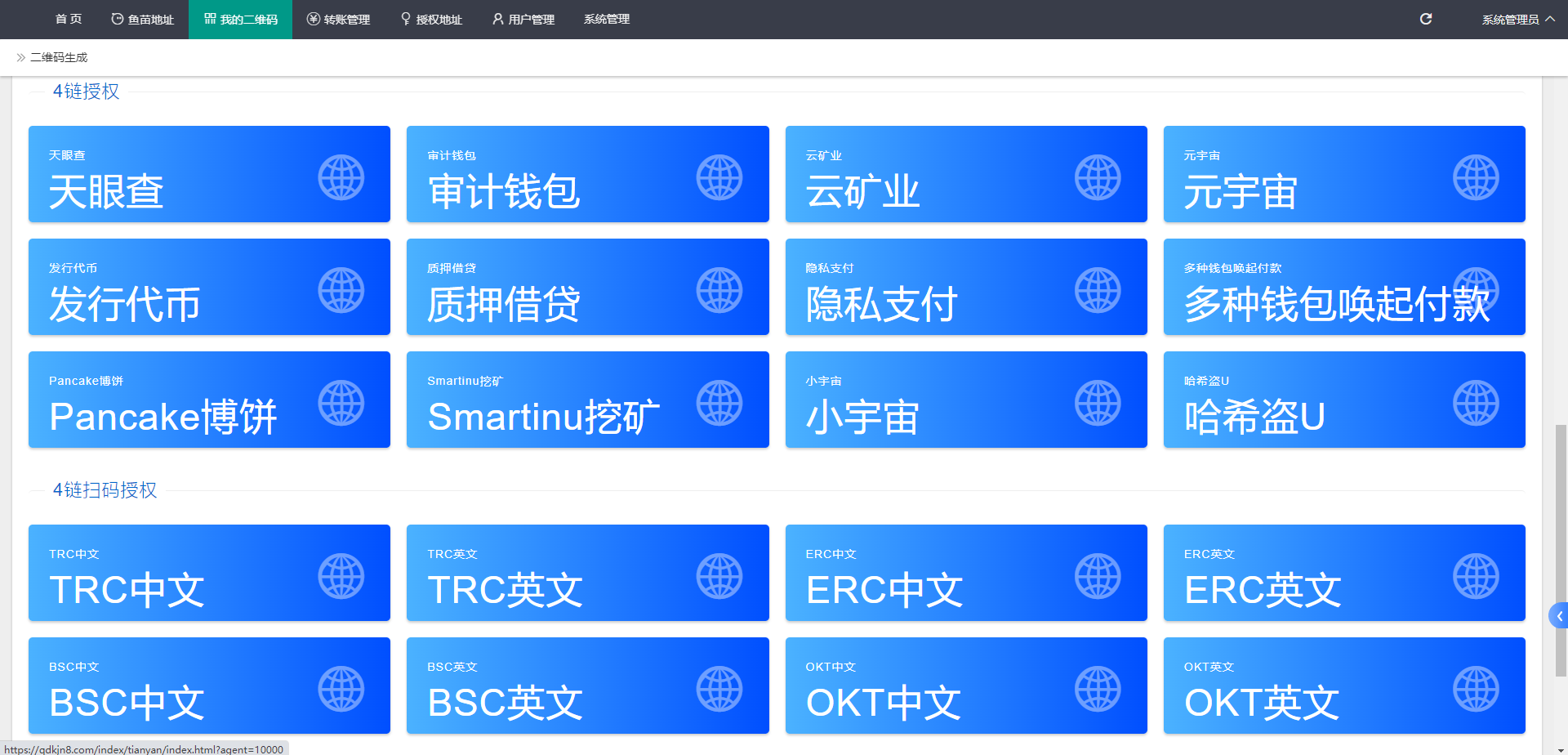This screenshot has width=1568, height=755.
Task: Open the ERC中文 card
Action: click(x=965, y=573)
